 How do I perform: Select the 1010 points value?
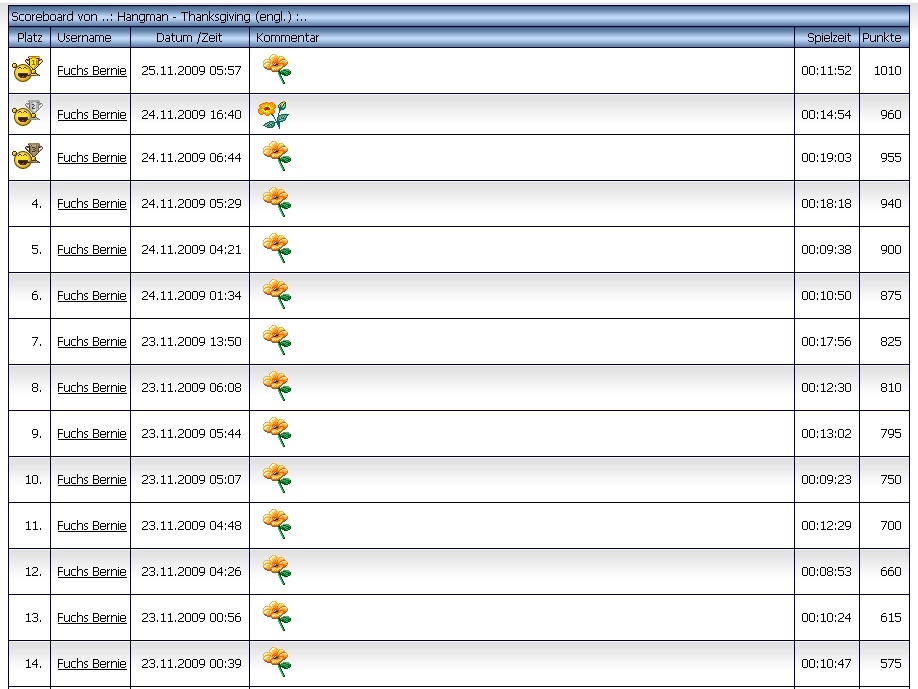pos(888,70)
